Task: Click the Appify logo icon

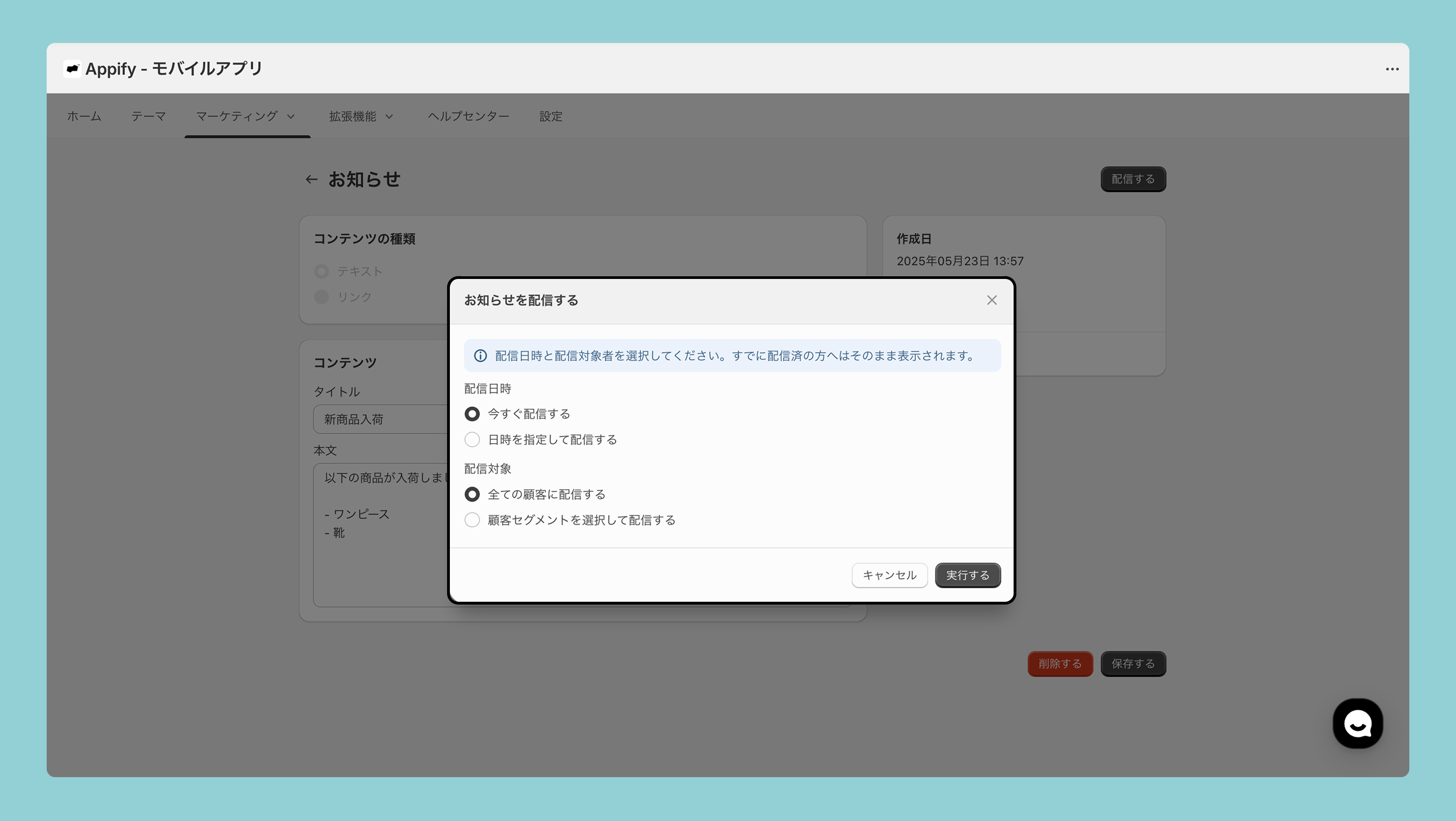Action: (x=72, y=69)
